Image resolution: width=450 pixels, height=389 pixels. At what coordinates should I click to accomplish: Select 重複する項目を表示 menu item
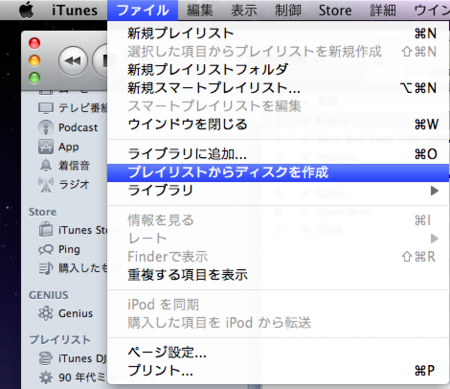(x=278, y=275)
